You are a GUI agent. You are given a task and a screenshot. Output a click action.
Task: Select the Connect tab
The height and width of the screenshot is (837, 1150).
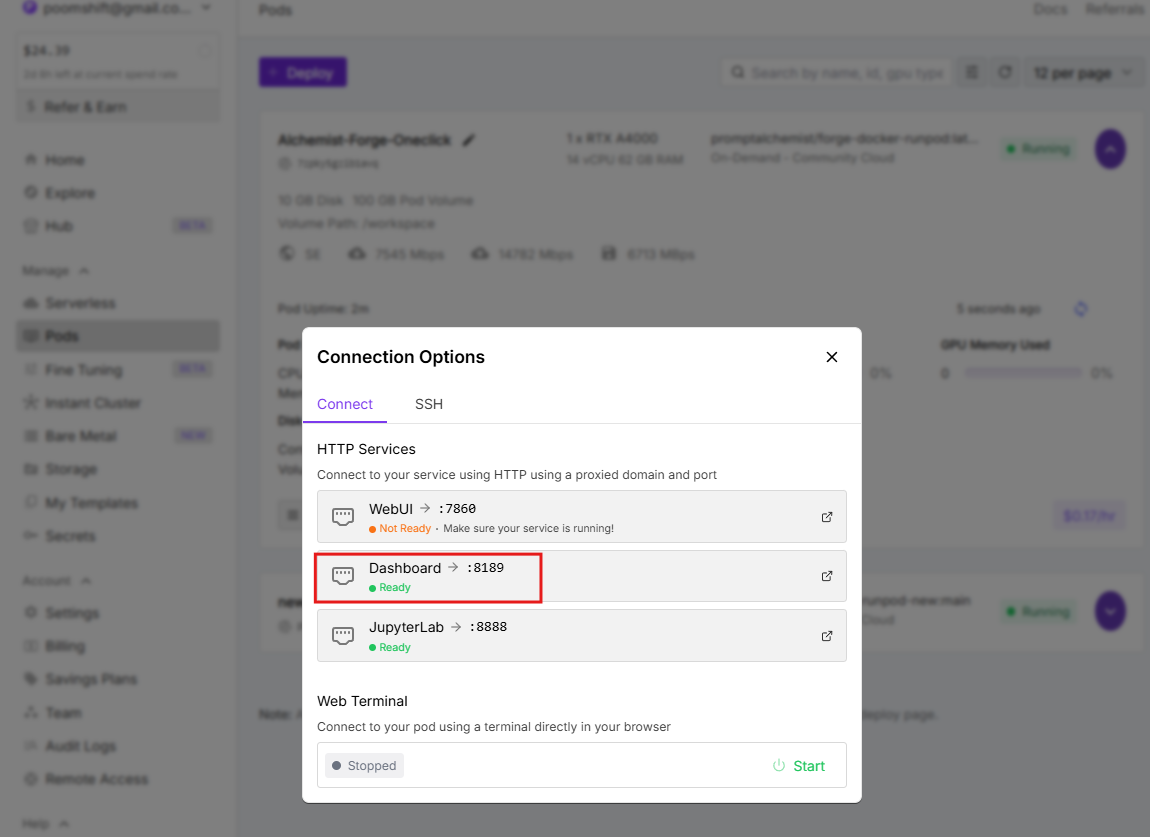[345, 404]
